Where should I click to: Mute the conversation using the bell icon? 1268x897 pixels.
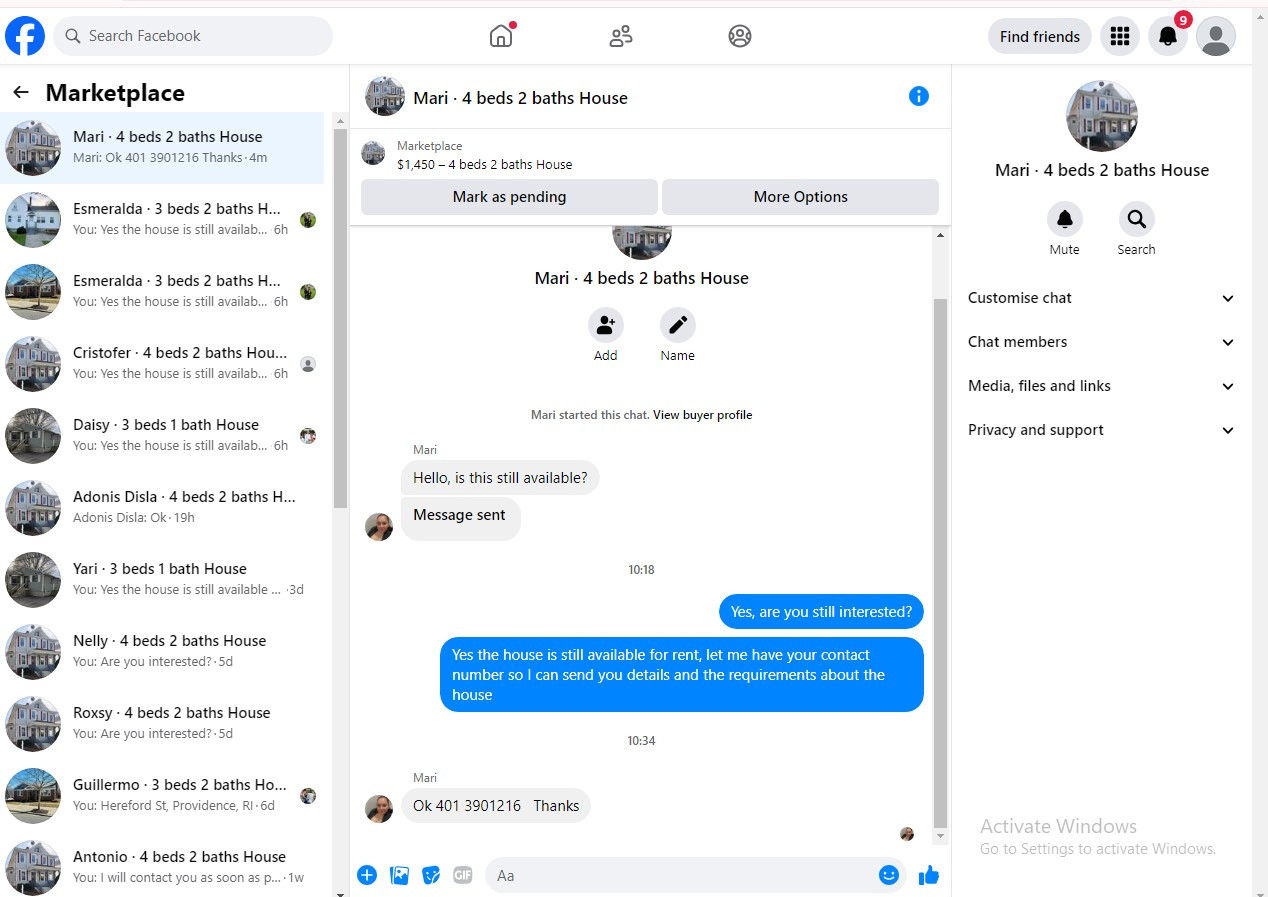[1065, 219]
